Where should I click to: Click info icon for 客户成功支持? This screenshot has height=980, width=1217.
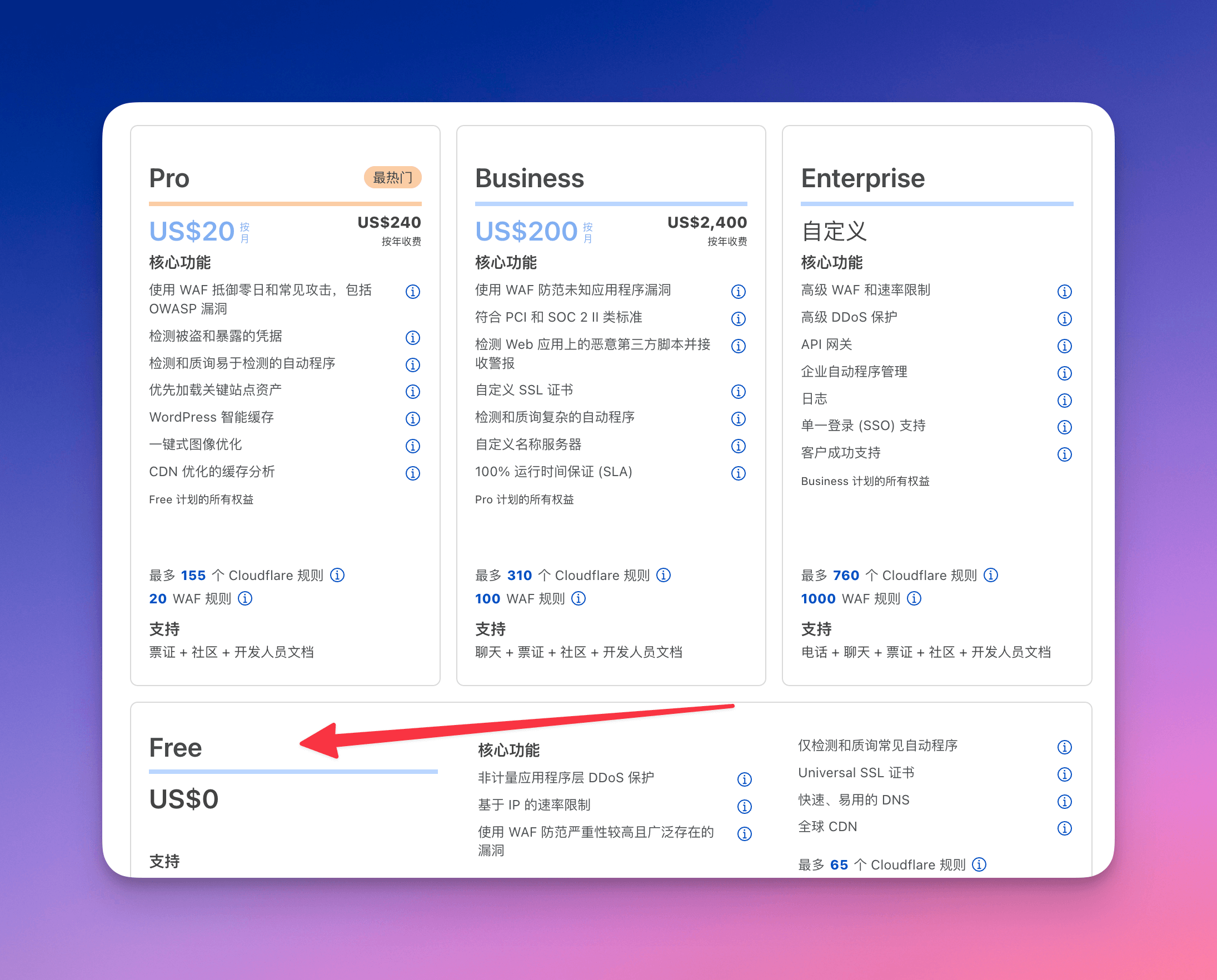(x=1064, y=454)
